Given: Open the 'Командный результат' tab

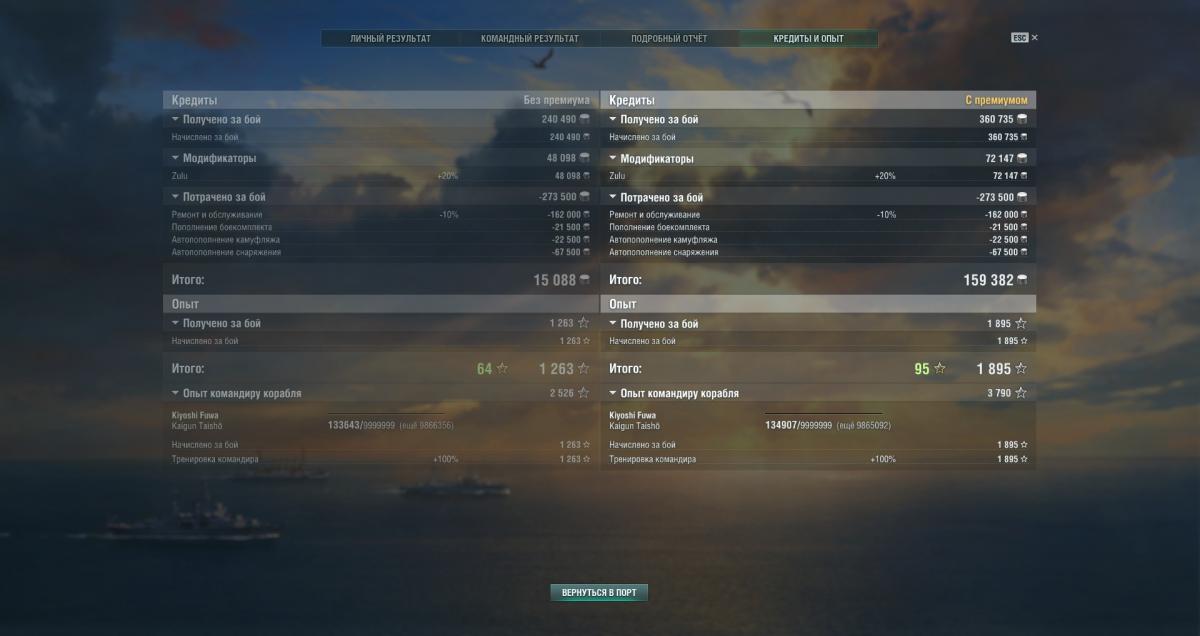Looking at the screenshot, I should 530,38.
